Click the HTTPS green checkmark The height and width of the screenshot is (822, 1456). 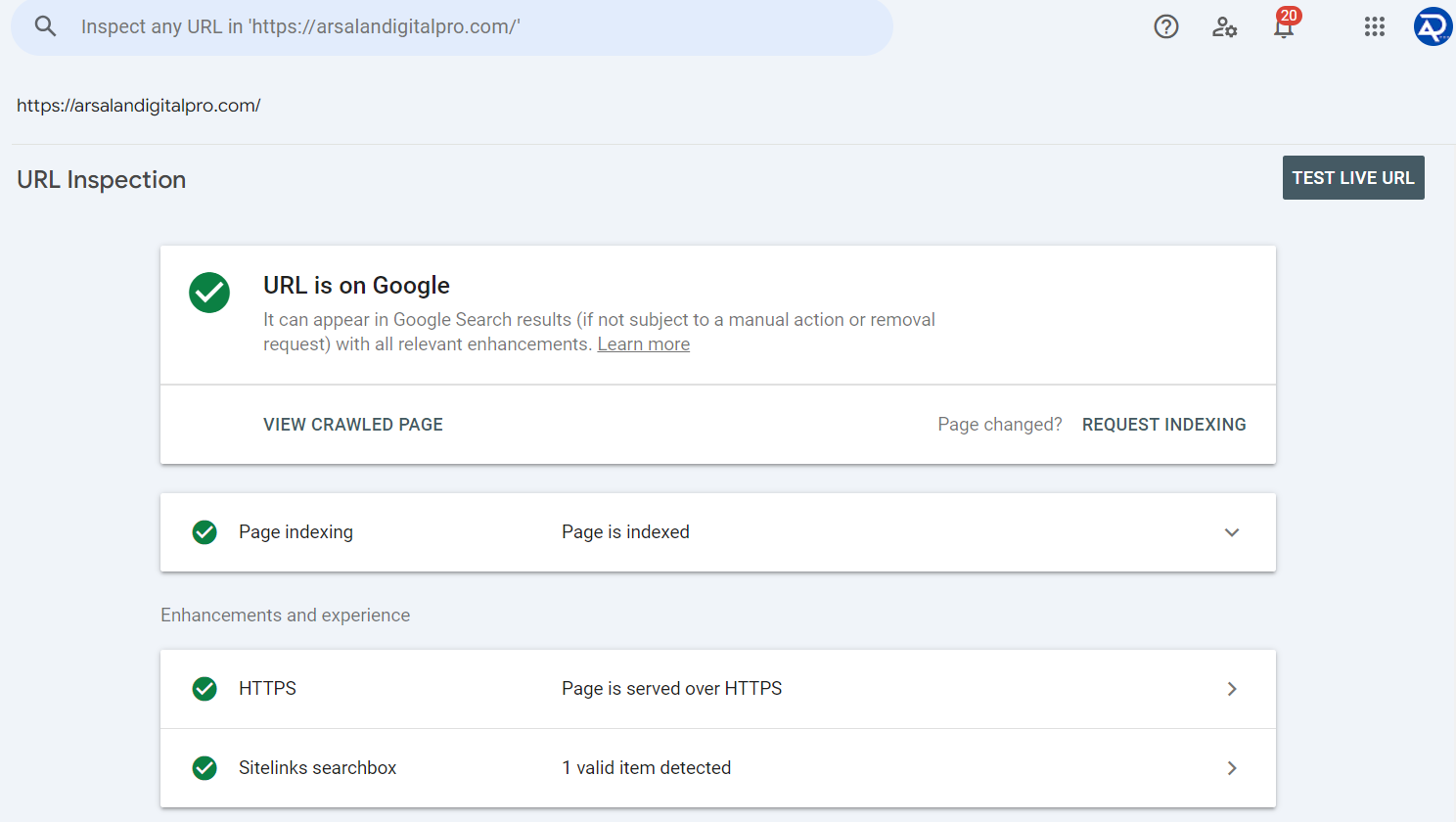pos(205,689)
